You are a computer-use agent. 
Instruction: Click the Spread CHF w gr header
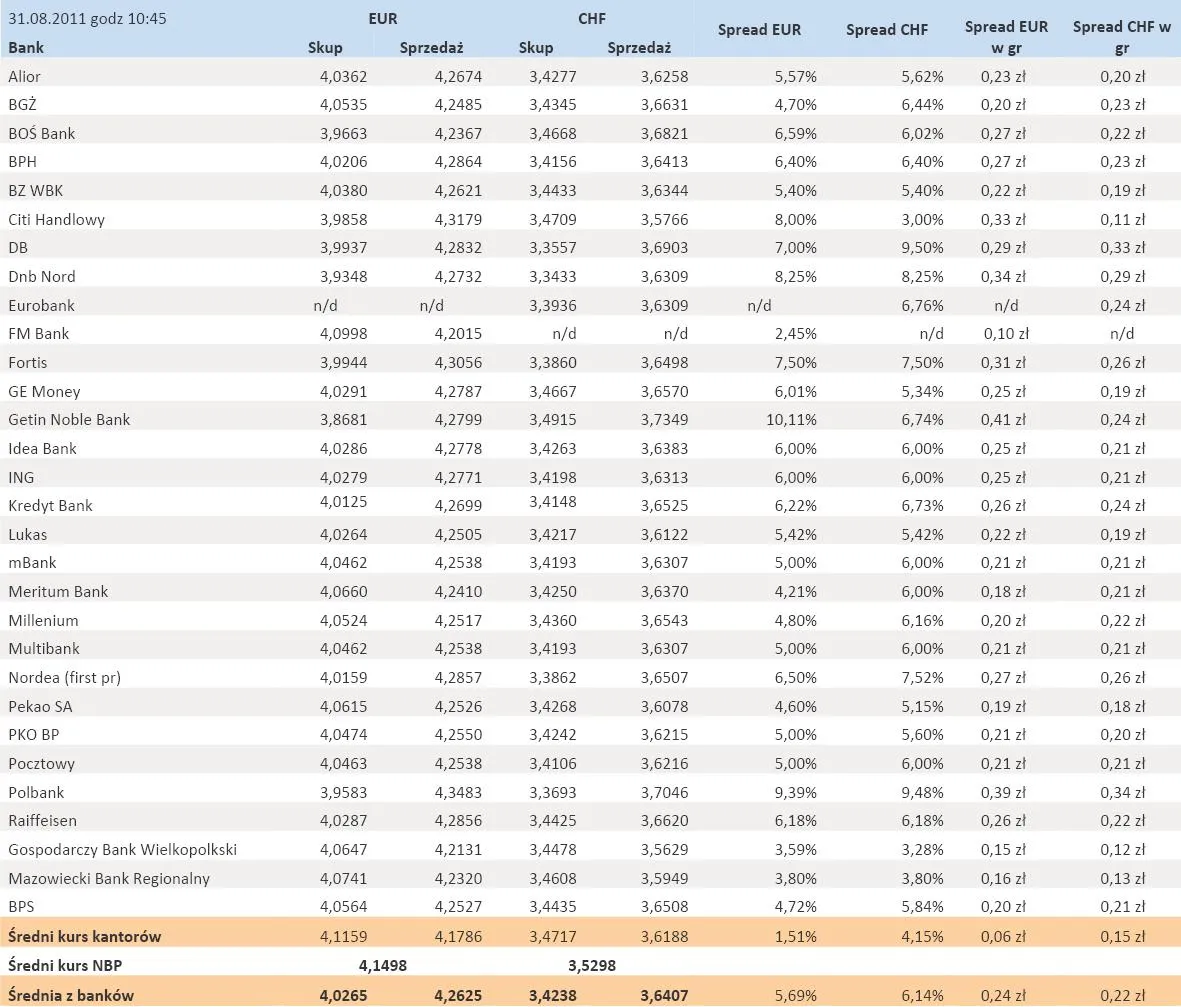(x=1121, y=37)
